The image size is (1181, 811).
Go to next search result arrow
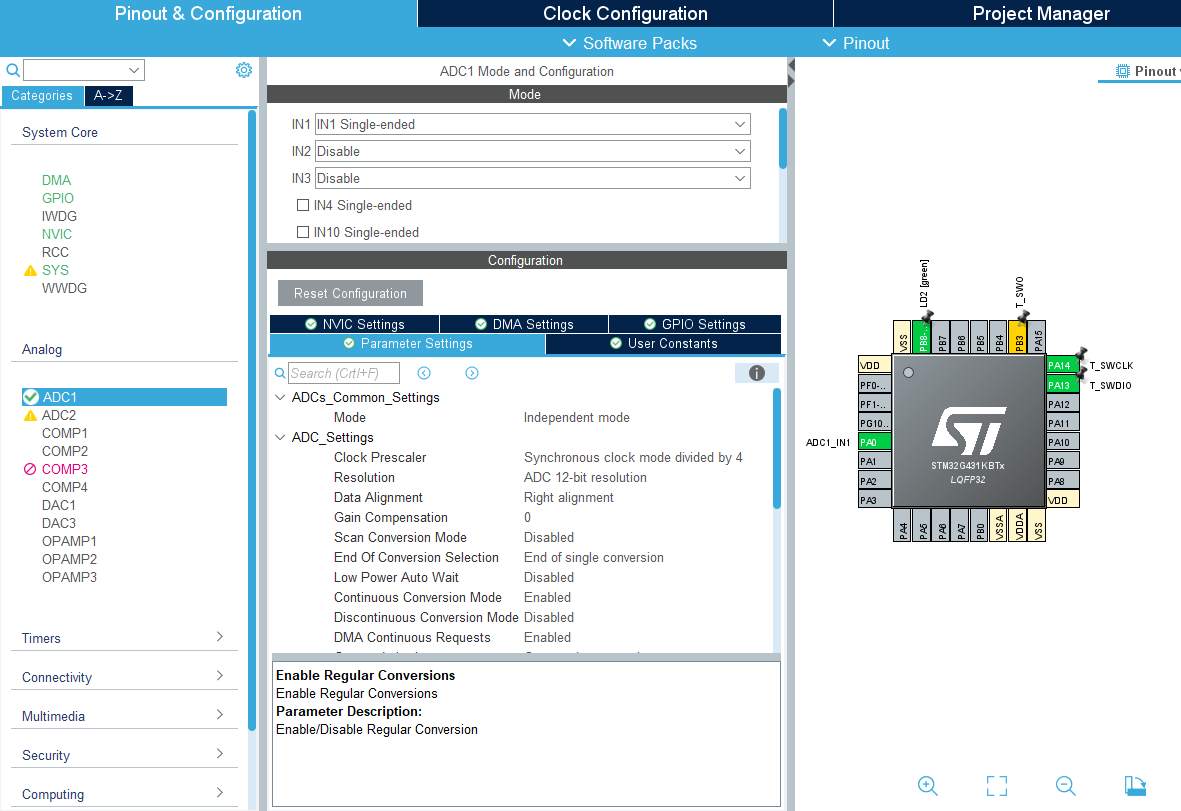[472, 373]
